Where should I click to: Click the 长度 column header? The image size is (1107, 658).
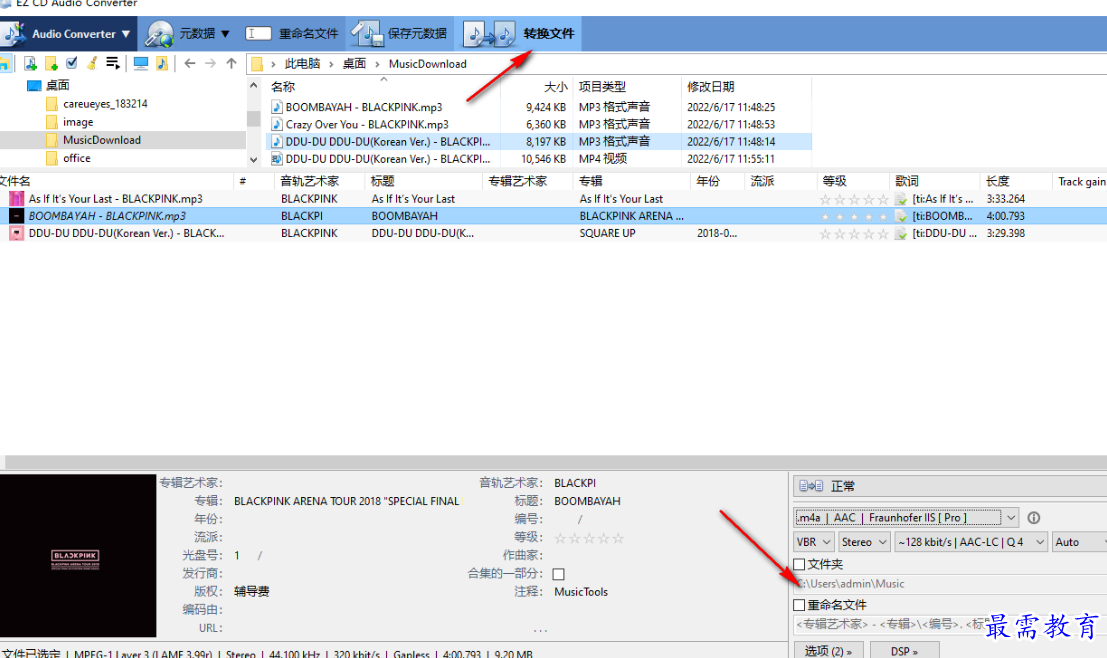1015,181
